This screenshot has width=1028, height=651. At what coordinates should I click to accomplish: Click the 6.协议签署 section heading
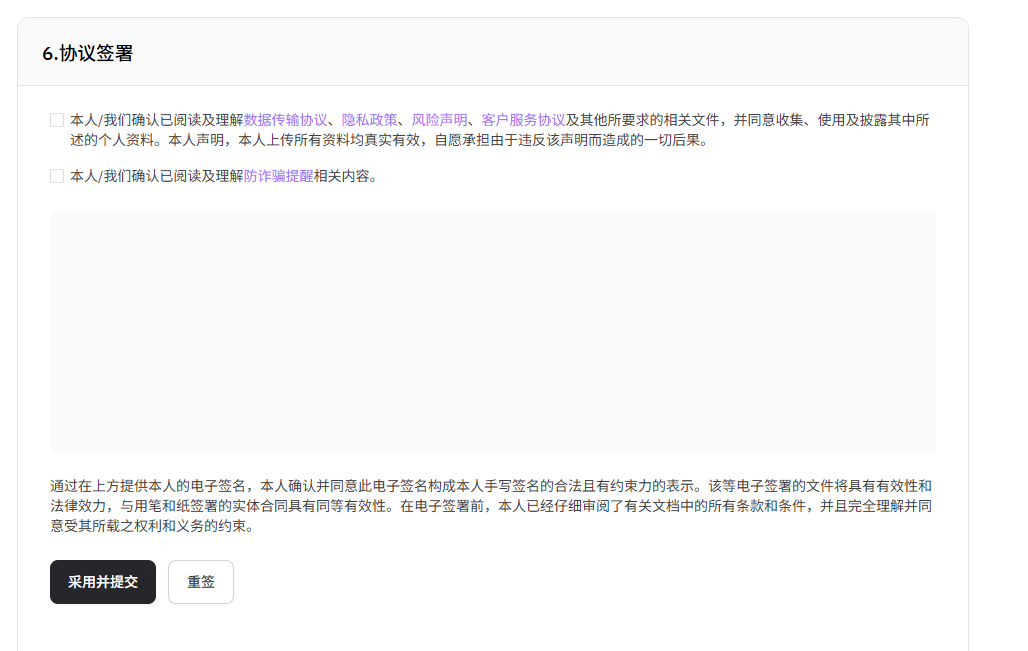click(x=88, y=54)
